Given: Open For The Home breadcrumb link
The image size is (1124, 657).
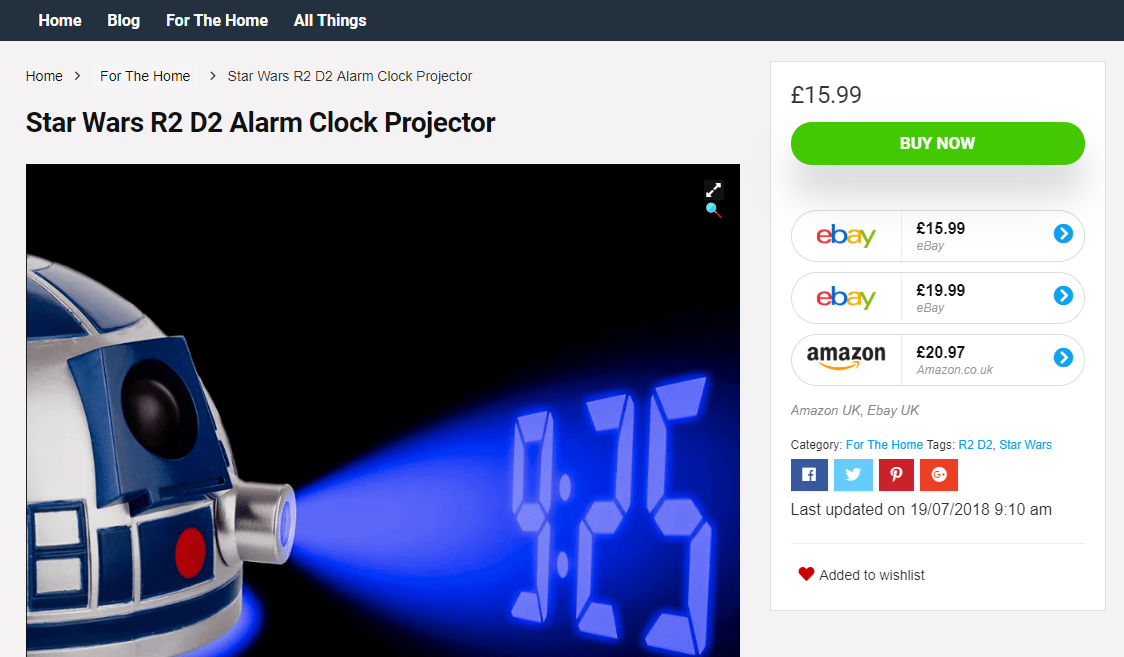Looking at the screenshot, I should point(145,76).
